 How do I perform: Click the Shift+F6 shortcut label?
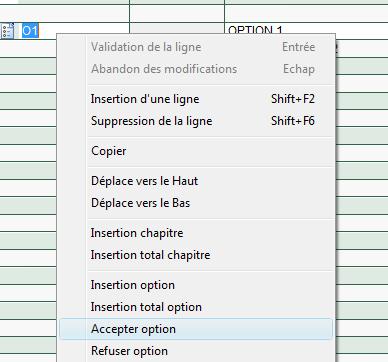click(x=293, y=121)
